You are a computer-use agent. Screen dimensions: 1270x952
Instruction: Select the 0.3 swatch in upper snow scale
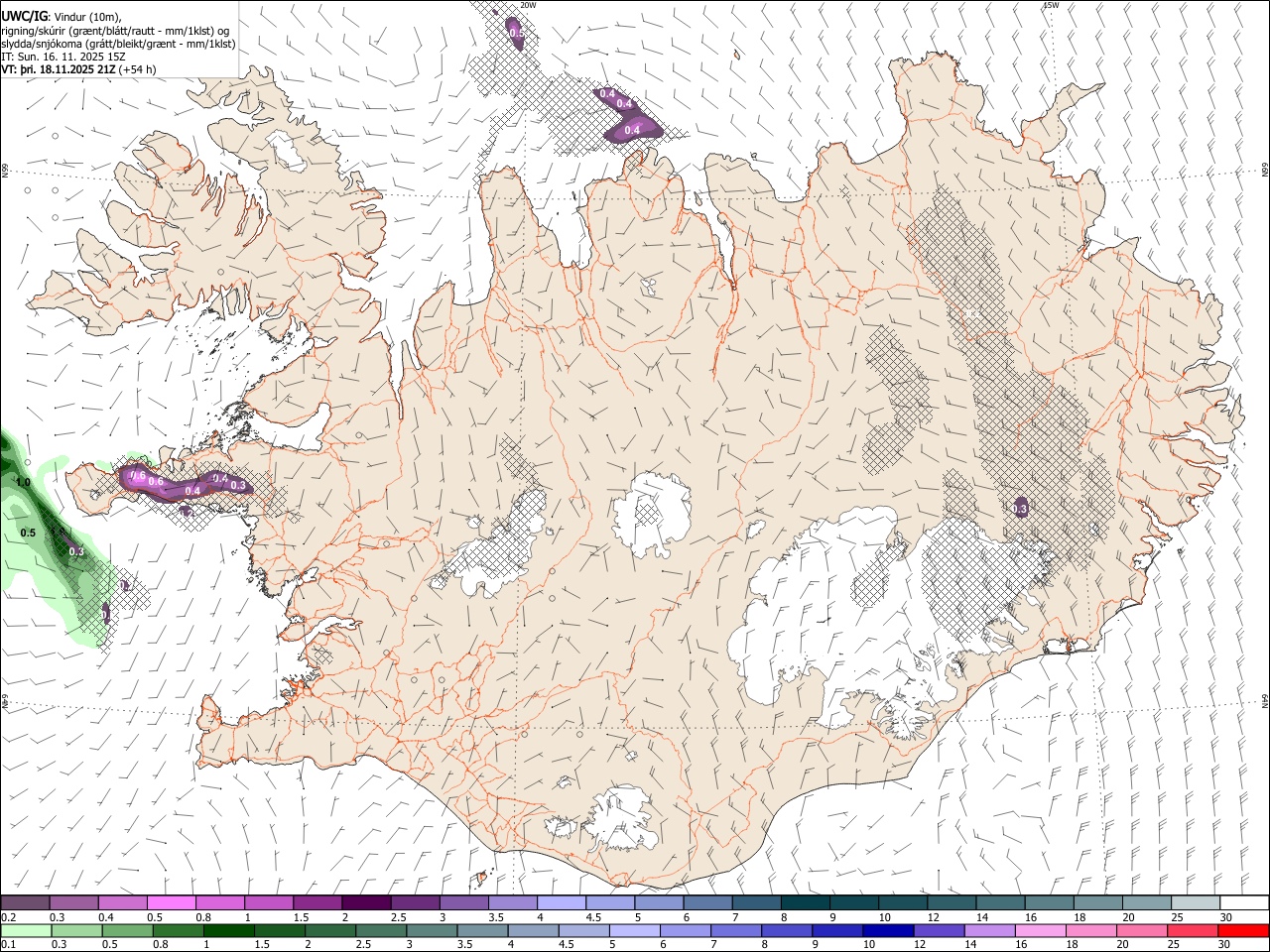73,902
